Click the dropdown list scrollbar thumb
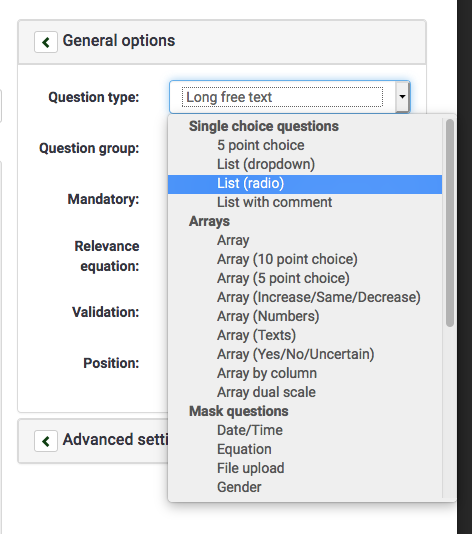Image resolution: width=472 pixels, height=534 pixels. (x=450, y=223)
